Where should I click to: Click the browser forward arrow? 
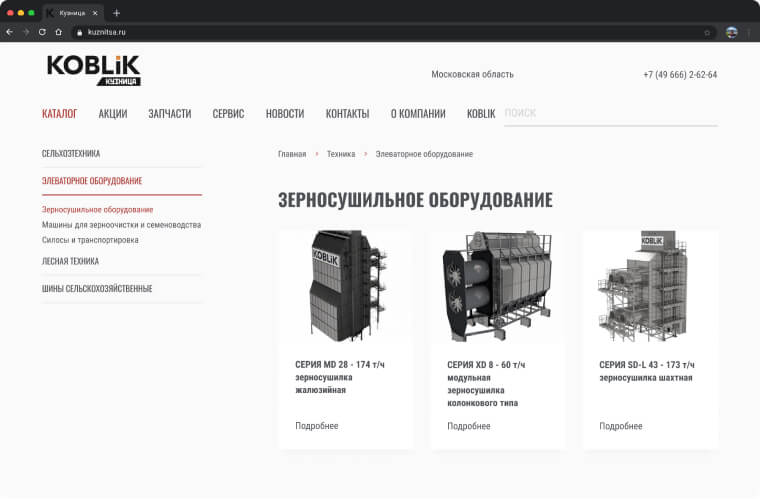click(x=26, y=32)
